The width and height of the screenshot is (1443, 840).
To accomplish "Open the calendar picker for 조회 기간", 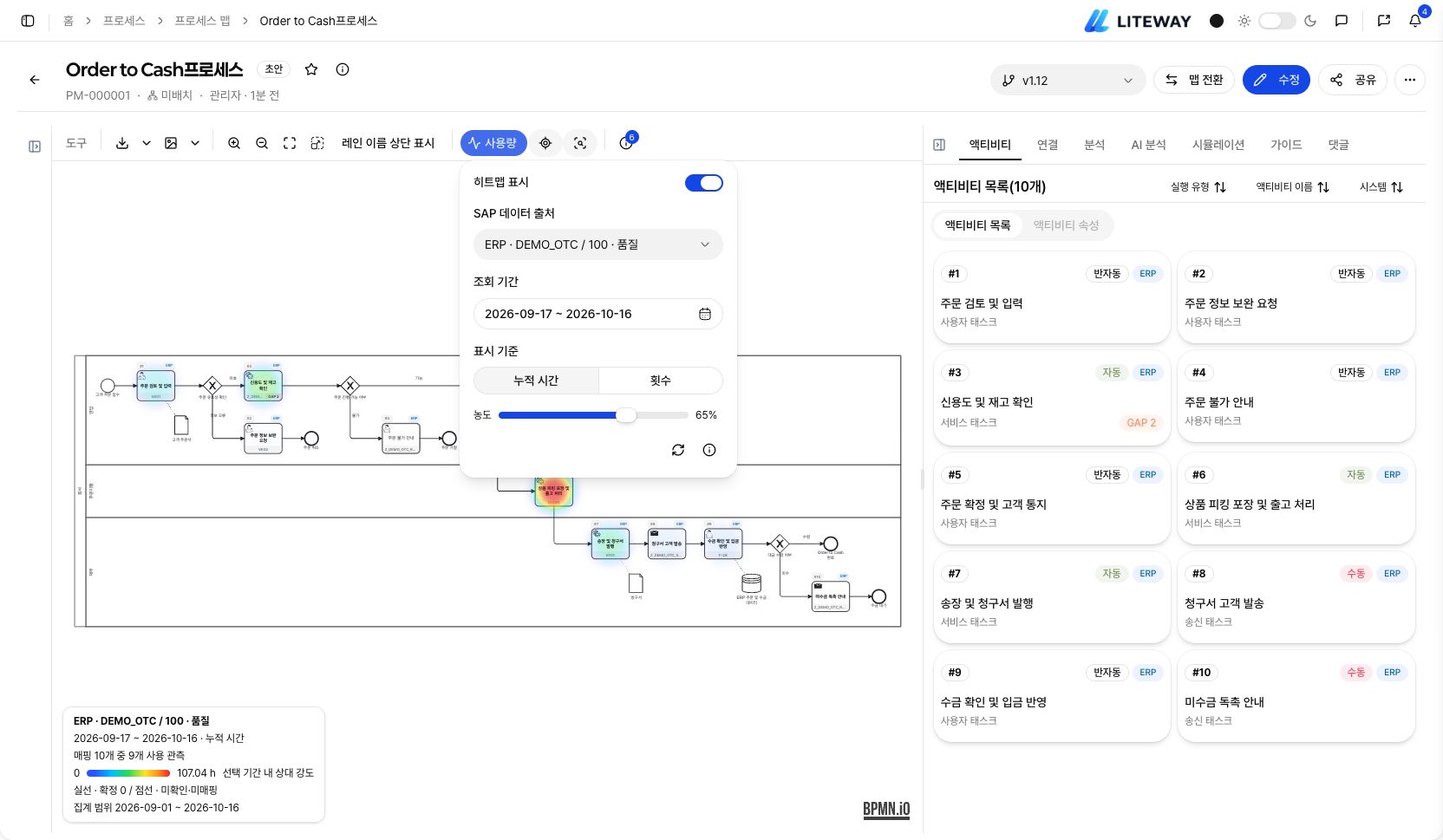I will [705, 314].
